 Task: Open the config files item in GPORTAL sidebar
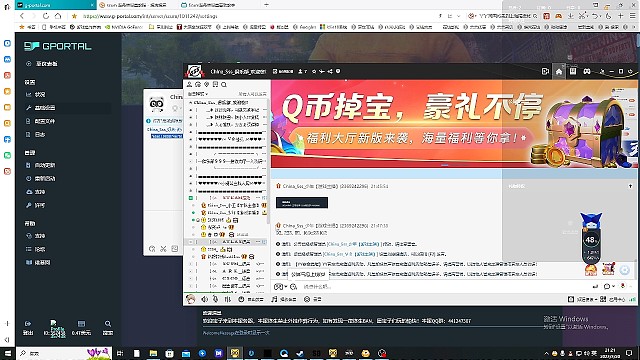pos(40,121)
